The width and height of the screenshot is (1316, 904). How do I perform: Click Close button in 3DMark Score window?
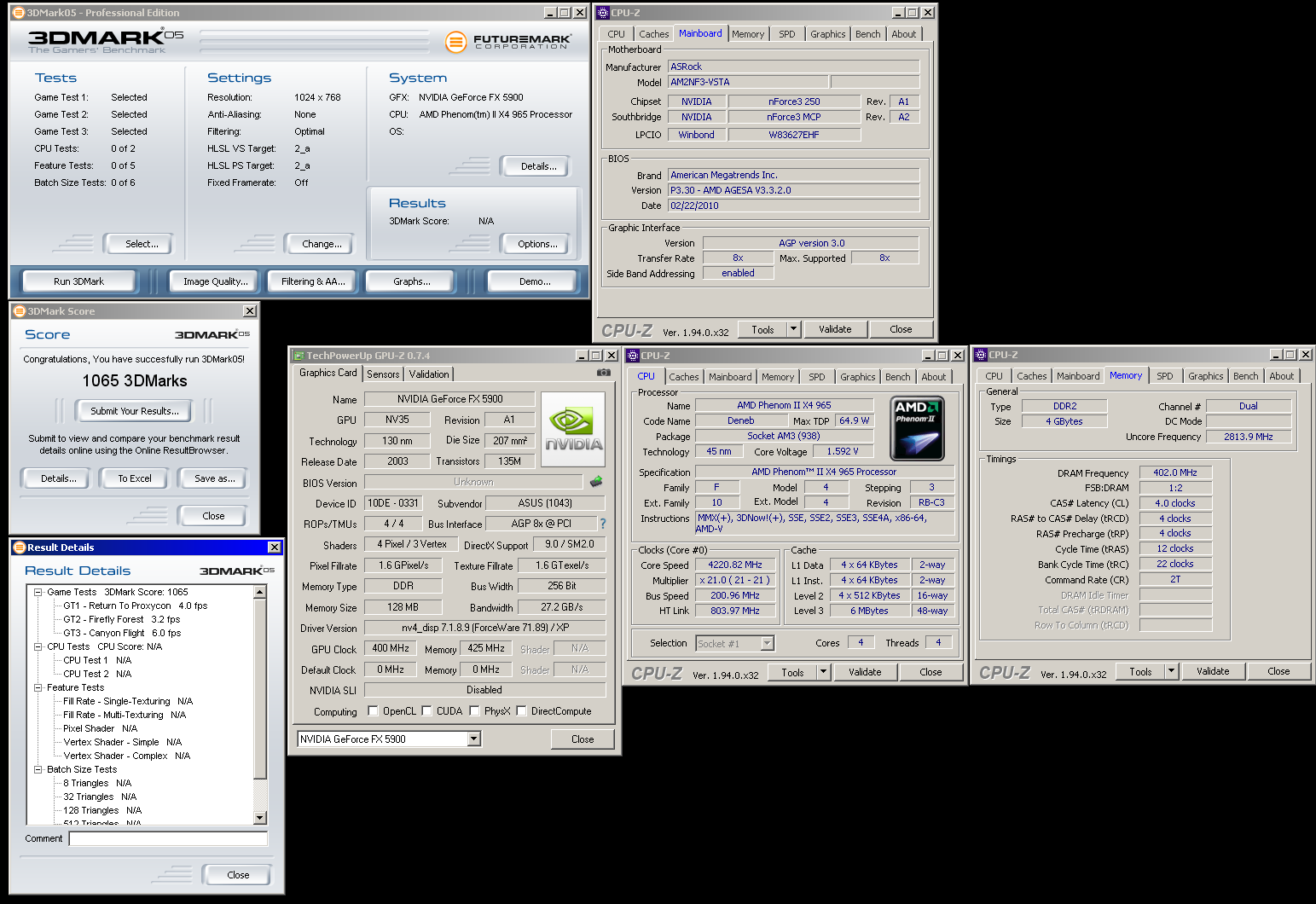[x=213, y=516]
